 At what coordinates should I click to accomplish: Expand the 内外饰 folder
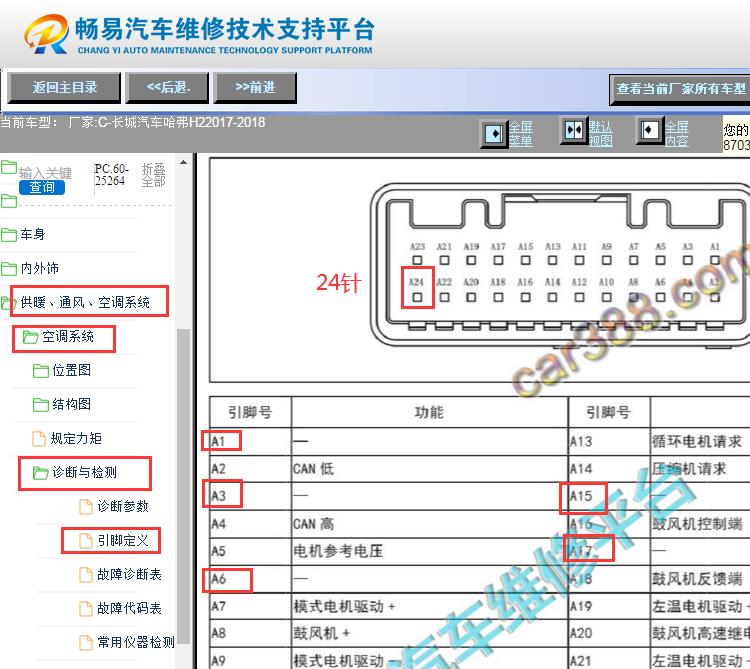point(39,268)
